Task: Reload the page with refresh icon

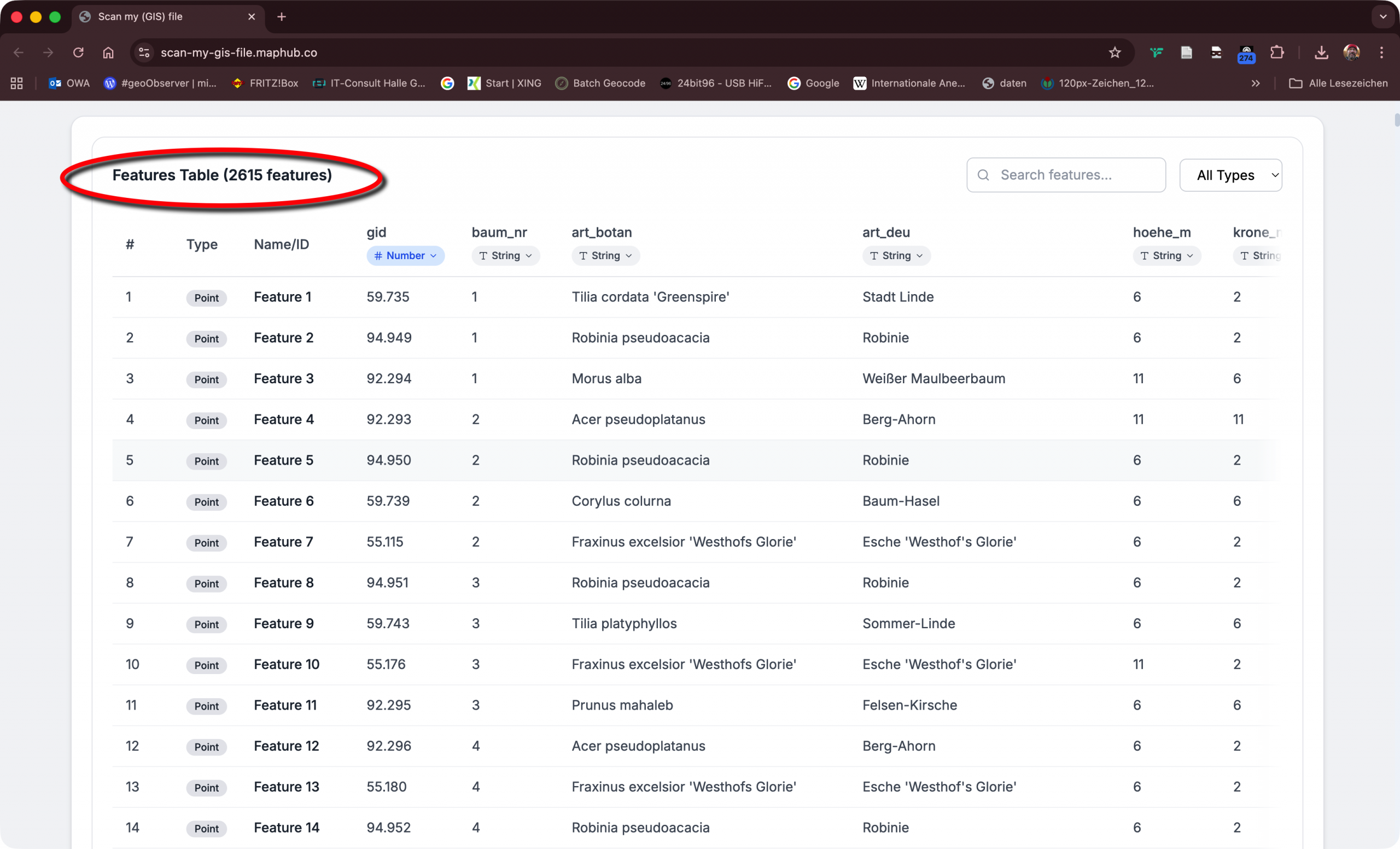Action: click(x=78, y=52)
